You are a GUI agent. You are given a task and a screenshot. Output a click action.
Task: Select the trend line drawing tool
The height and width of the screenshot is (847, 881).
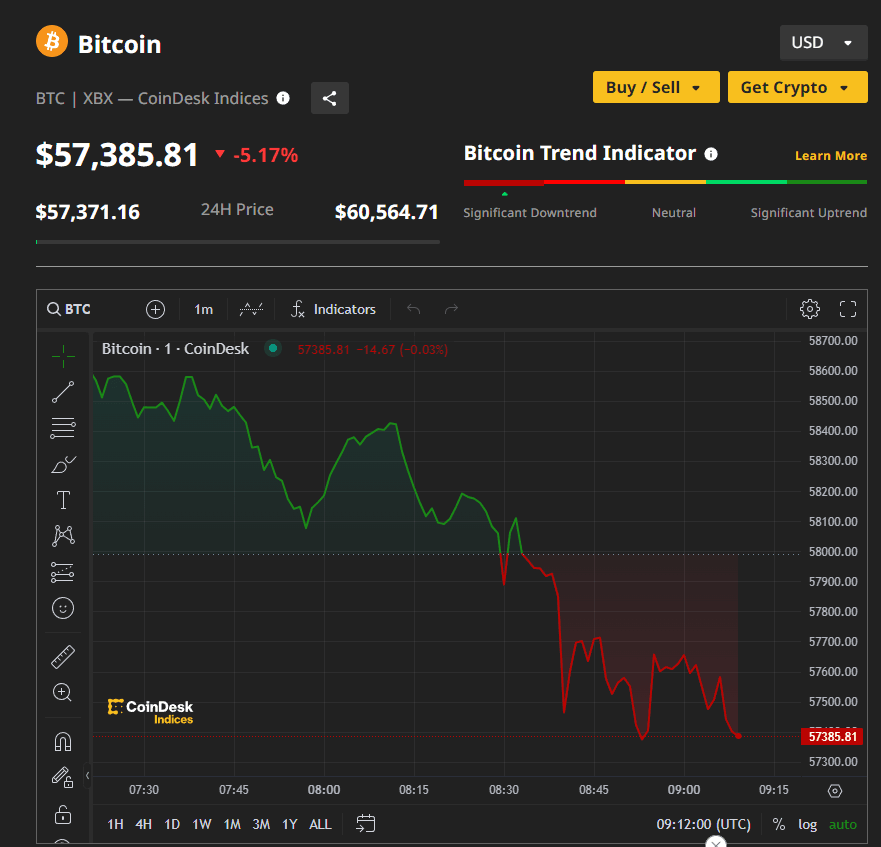point(63,392)
